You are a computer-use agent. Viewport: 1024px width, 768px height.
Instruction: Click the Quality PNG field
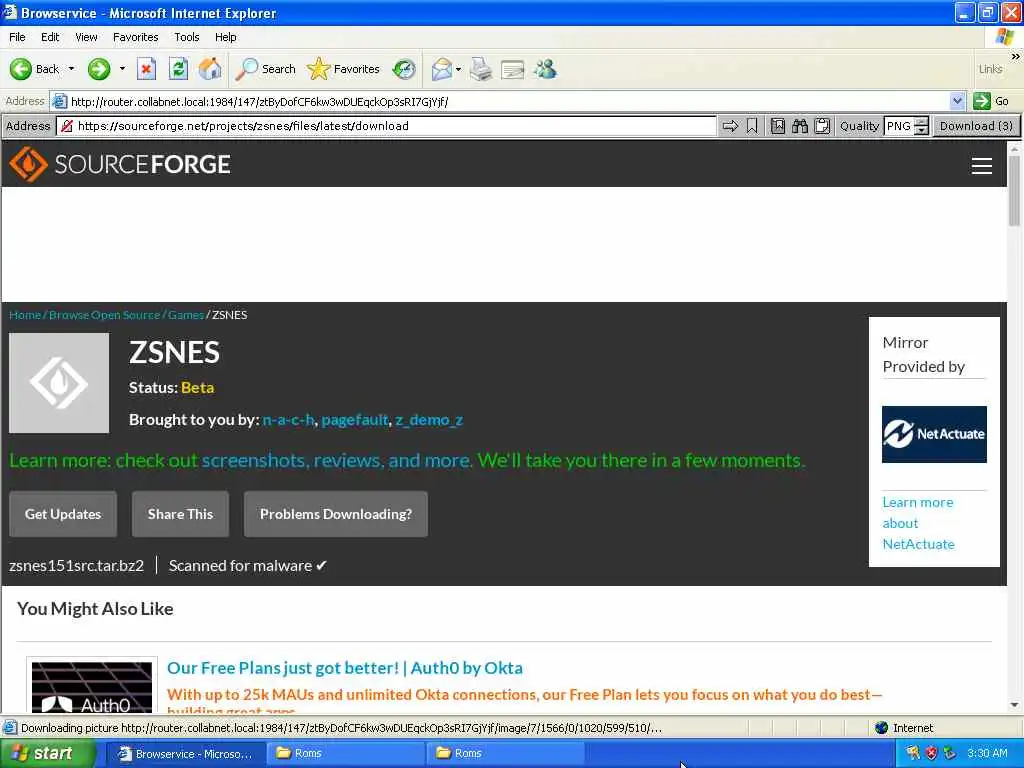point(899,126)
